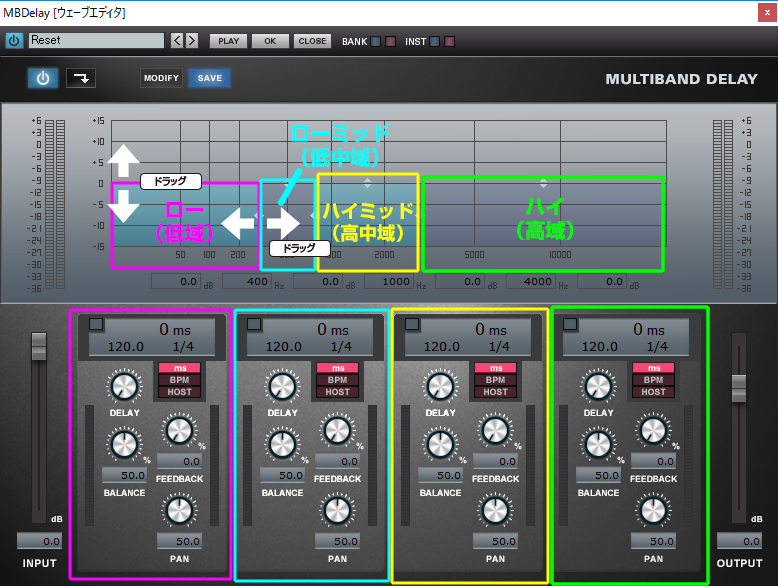Click the next preset arrow

click(191, 41)
